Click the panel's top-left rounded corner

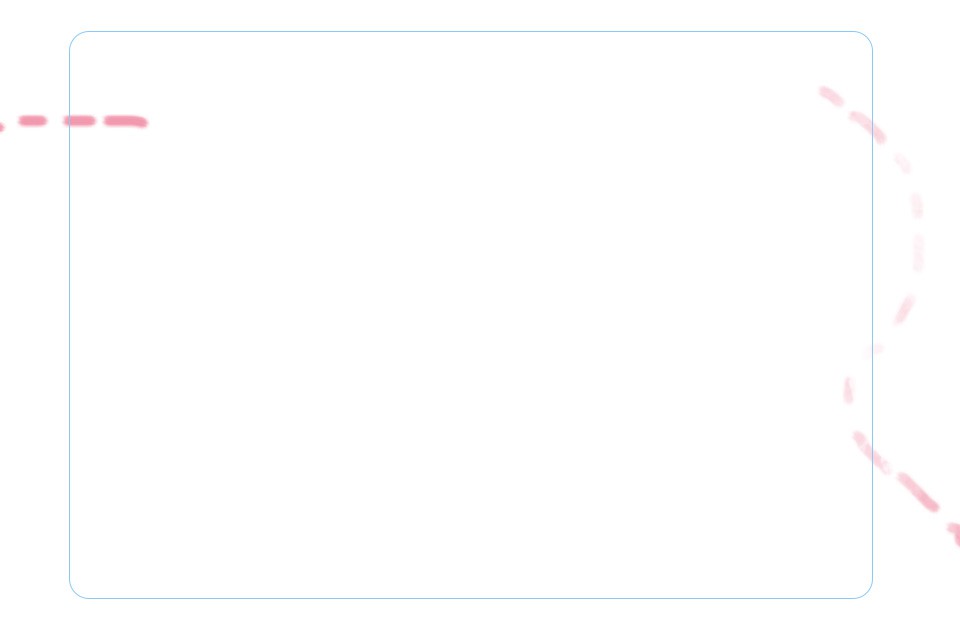tap(76, 38)
